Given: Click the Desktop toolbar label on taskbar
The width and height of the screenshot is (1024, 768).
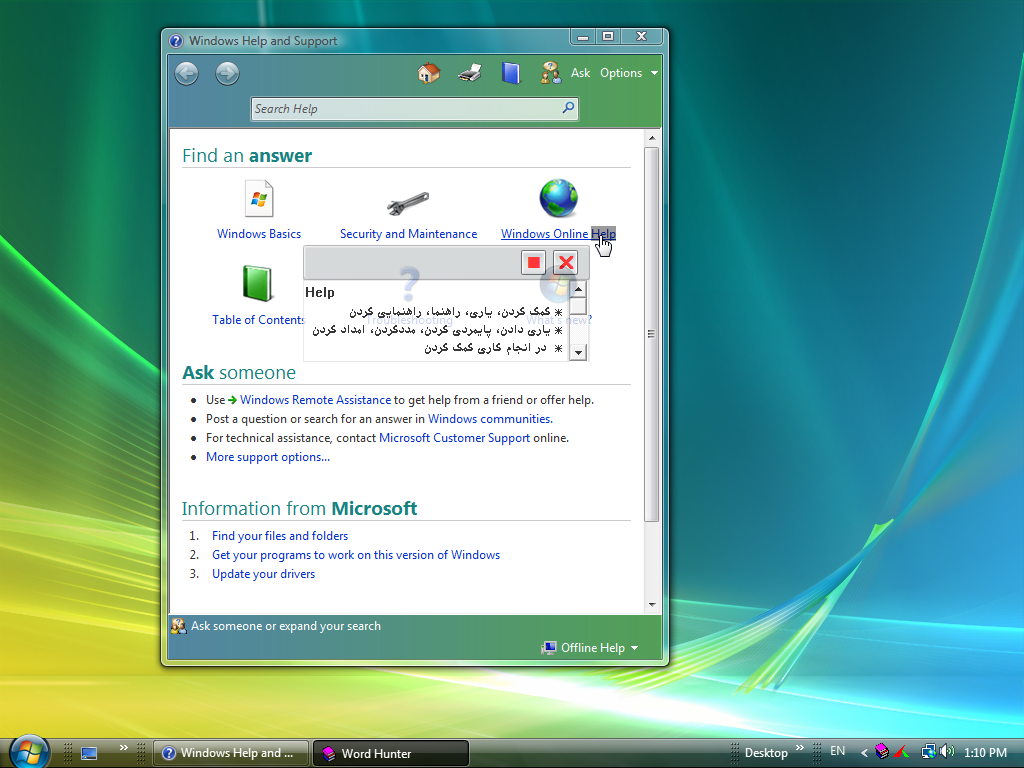Looking at the screenshot, I should pos(766,753).
